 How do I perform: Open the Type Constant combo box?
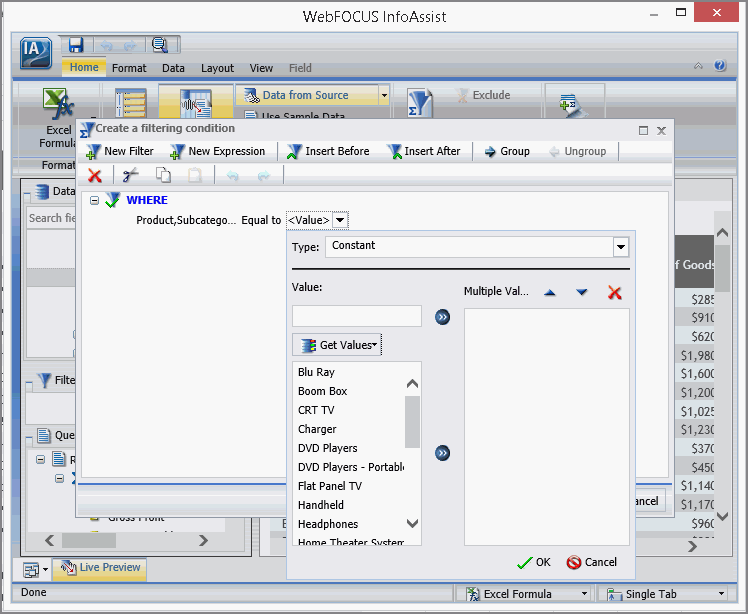tap(477, 247)
